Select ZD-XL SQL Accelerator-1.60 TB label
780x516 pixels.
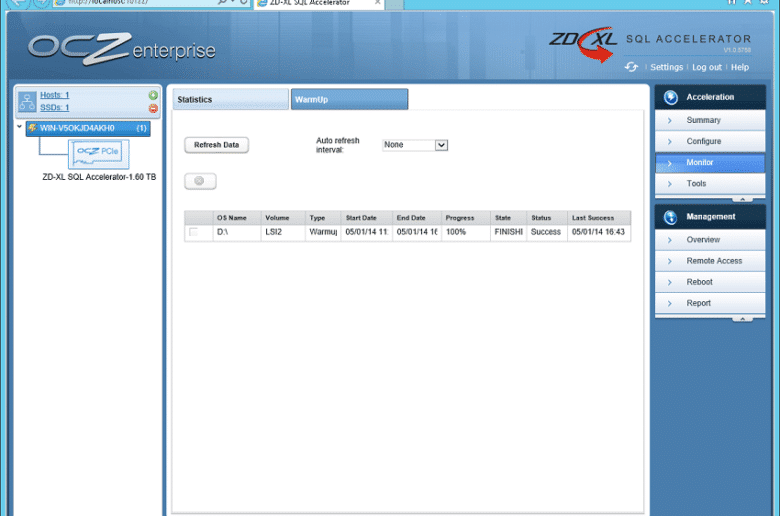point(99,177)
